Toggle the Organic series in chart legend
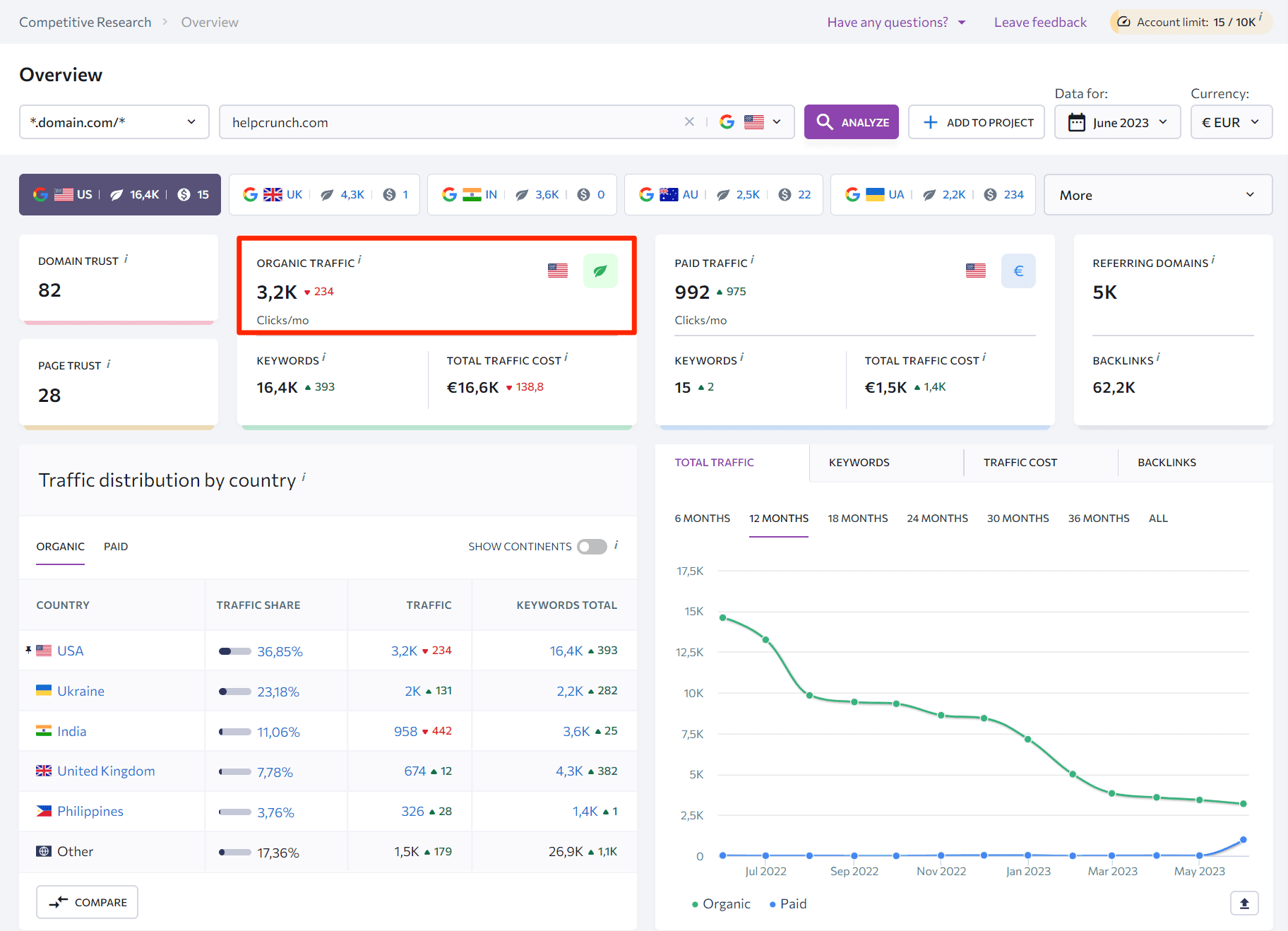The image size is (1288, 931). (721, 904)
